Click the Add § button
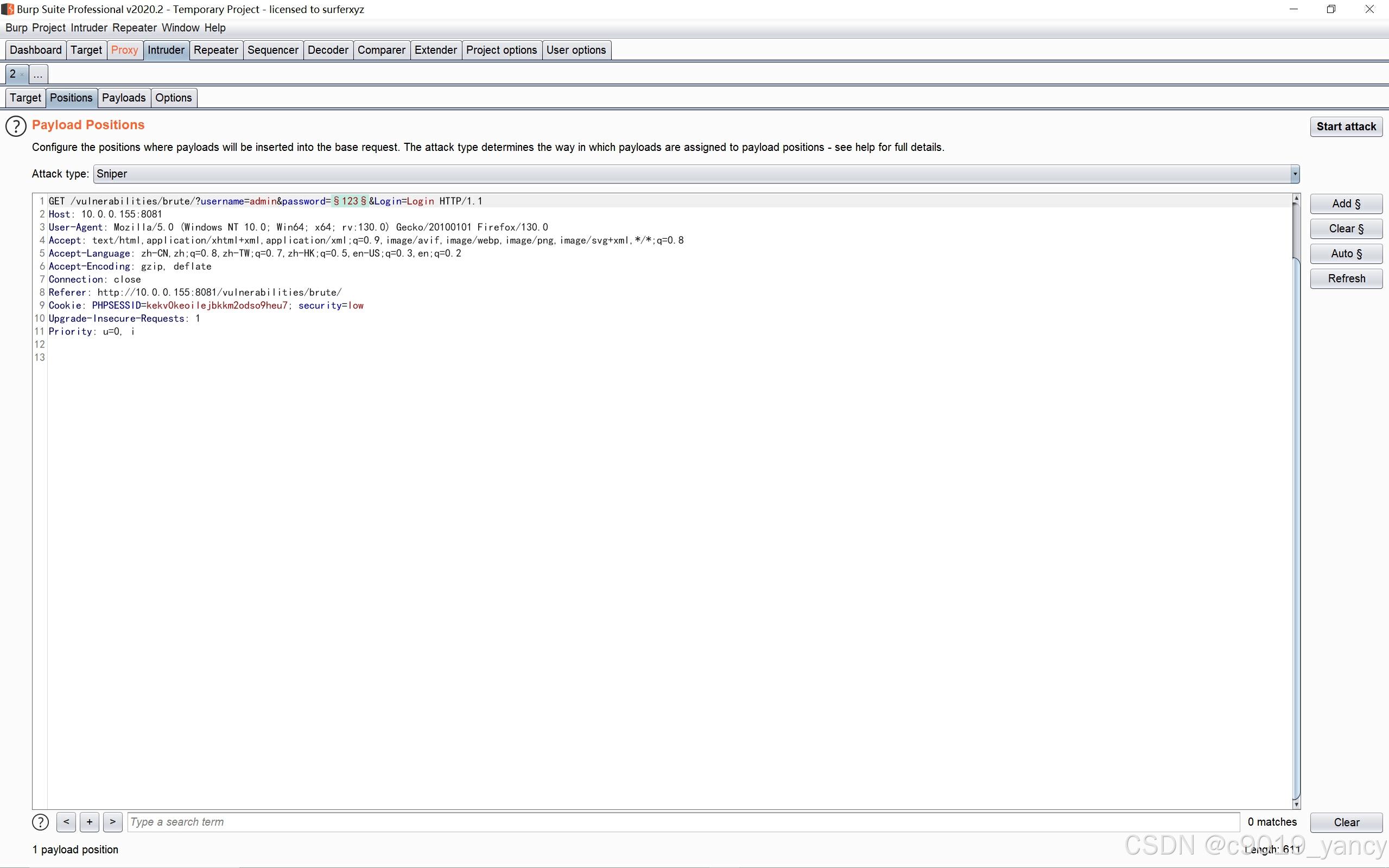1389x868 pixels. pyautogui.click(x=1346, y=204)
